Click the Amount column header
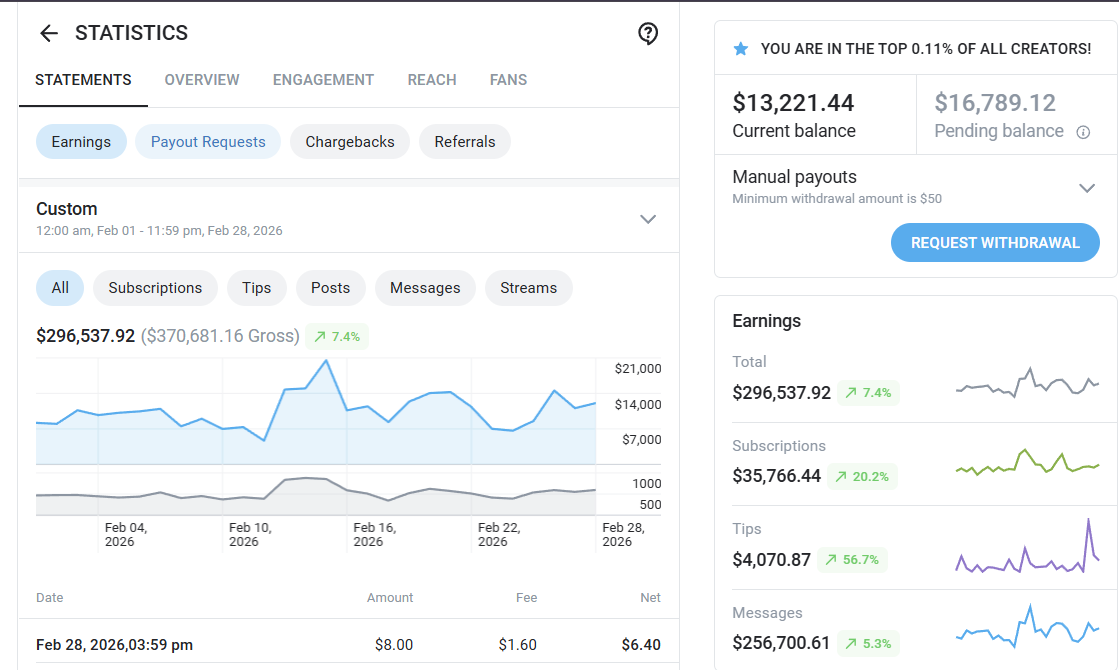The height and width of the screenshot is (670, 1119). (390, 598)
